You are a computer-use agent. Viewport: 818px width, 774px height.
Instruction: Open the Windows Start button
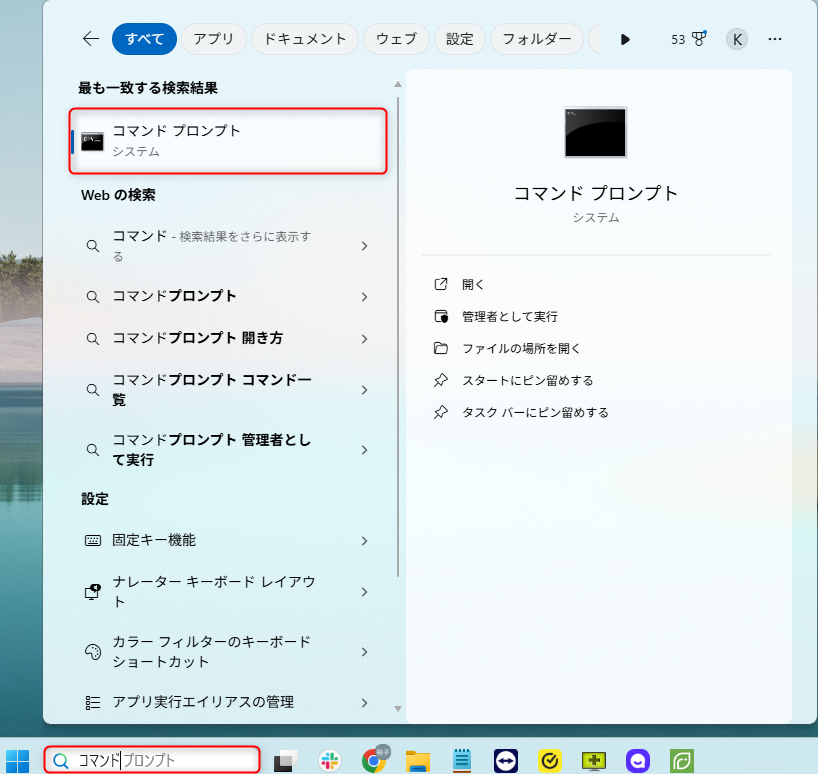click(17, 761)
